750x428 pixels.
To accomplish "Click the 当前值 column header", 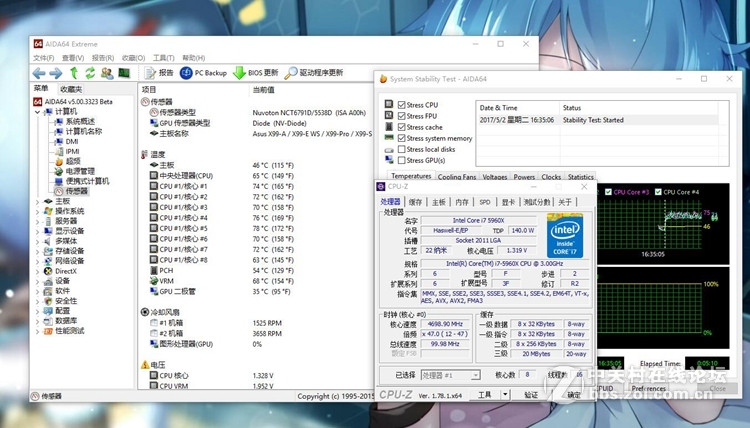I will click(264, 89).
